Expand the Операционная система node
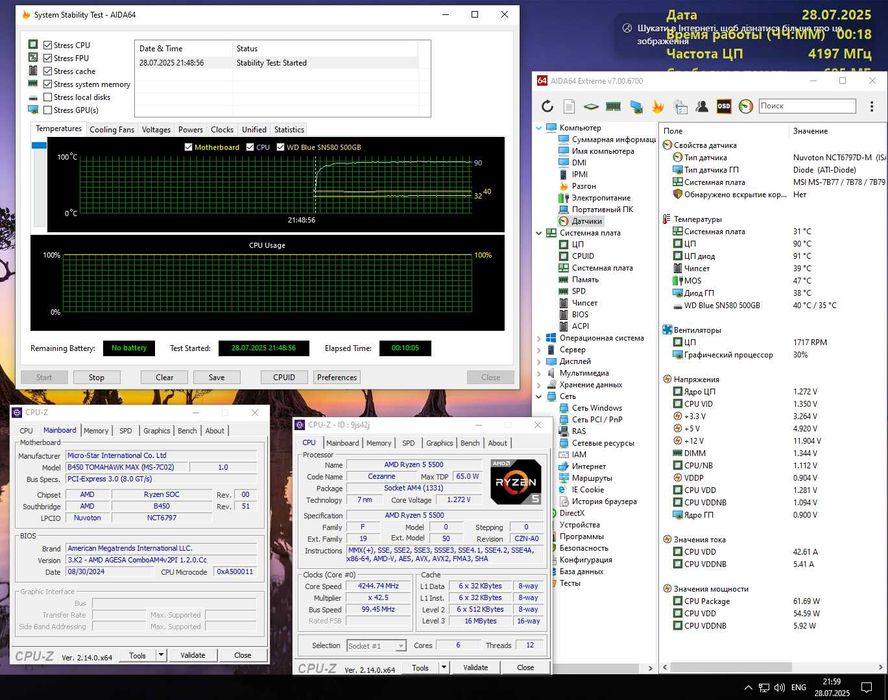 coord(539,338)
